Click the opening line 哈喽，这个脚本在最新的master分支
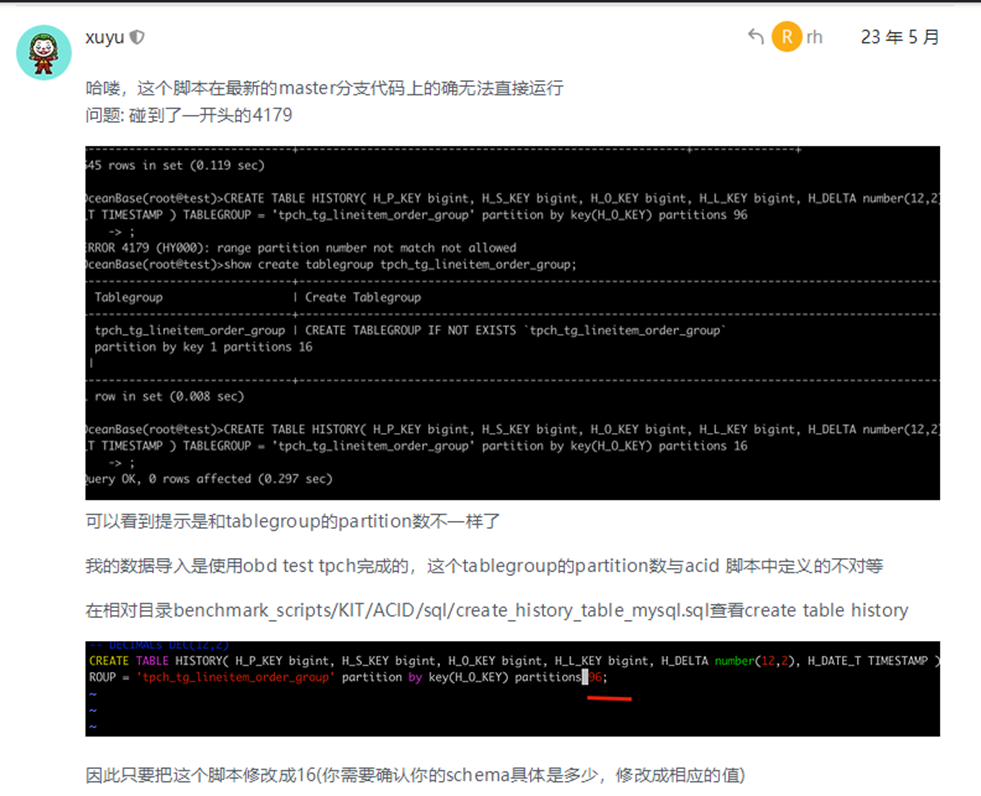981x796 pixels. [324, 88]
